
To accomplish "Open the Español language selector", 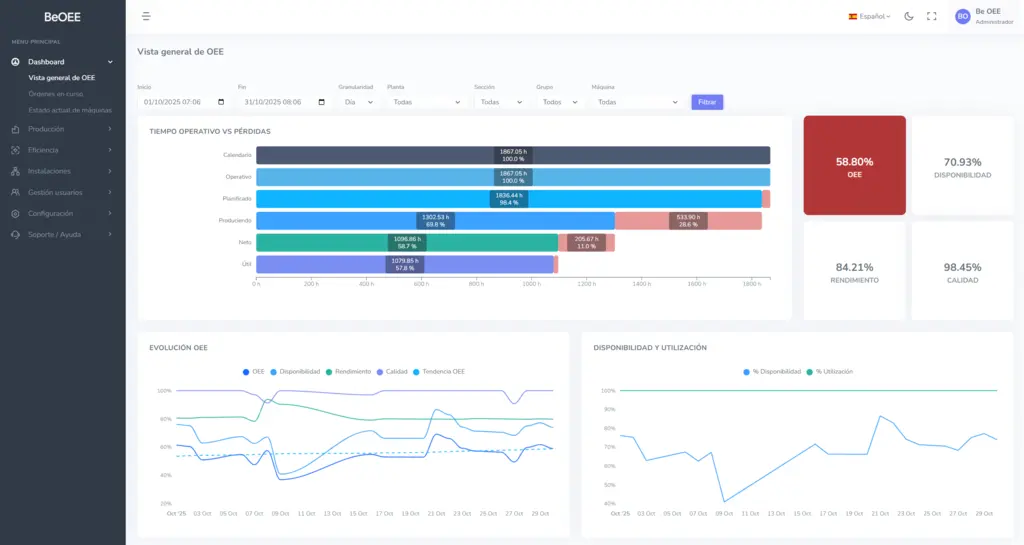I will click(869, 16).
